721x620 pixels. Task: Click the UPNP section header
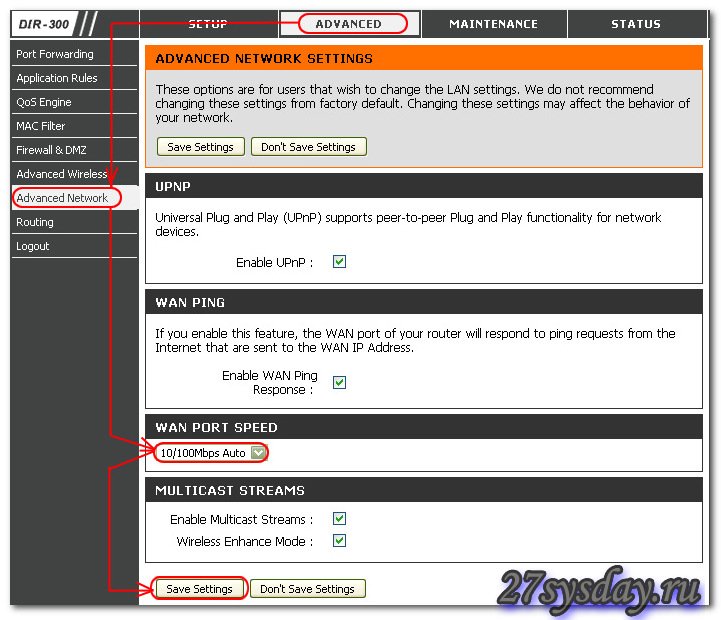[423, 186]
